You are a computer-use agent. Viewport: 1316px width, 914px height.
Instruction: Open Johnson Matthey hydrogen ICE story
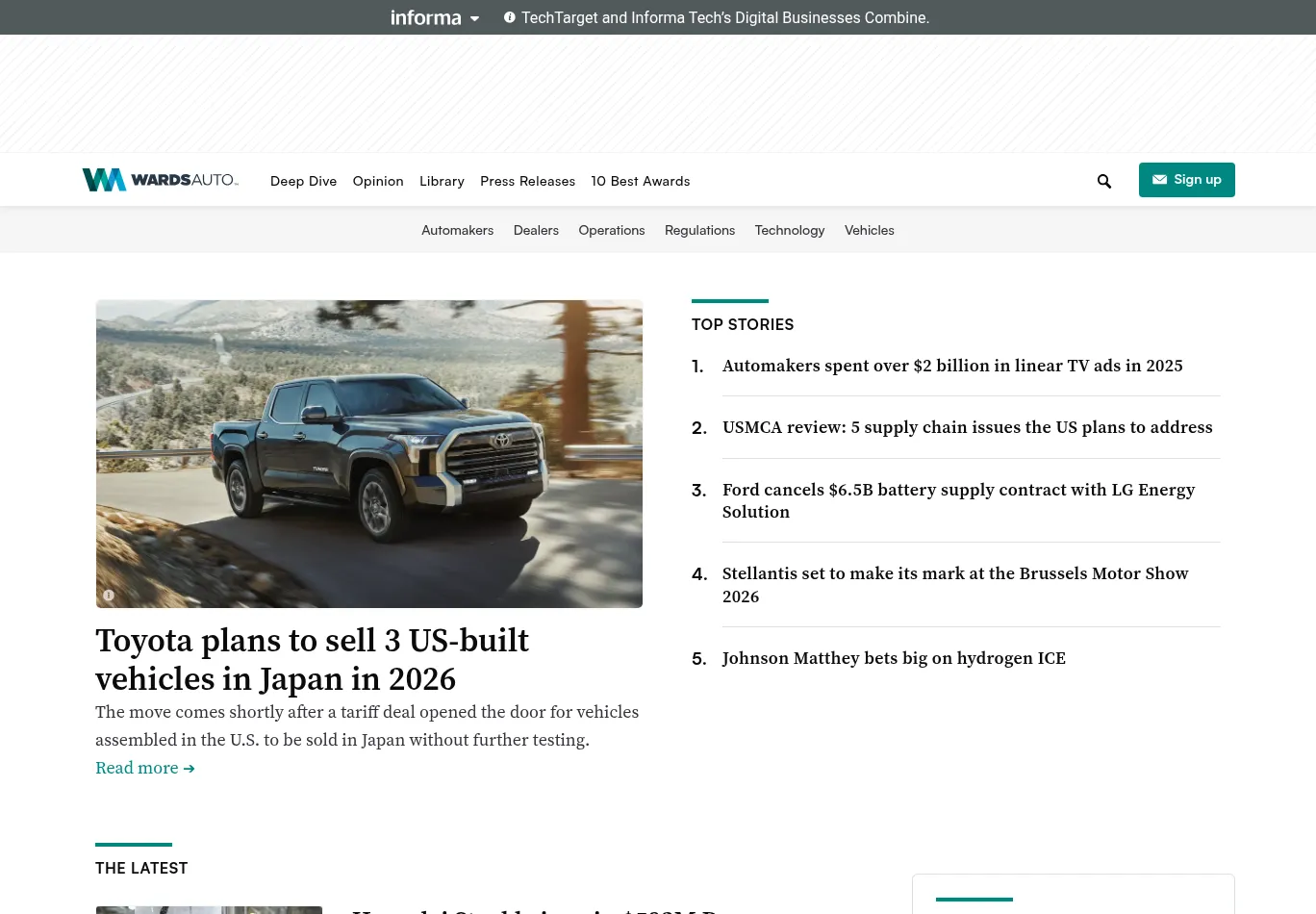pyautogui.click(x=894, y=658)
